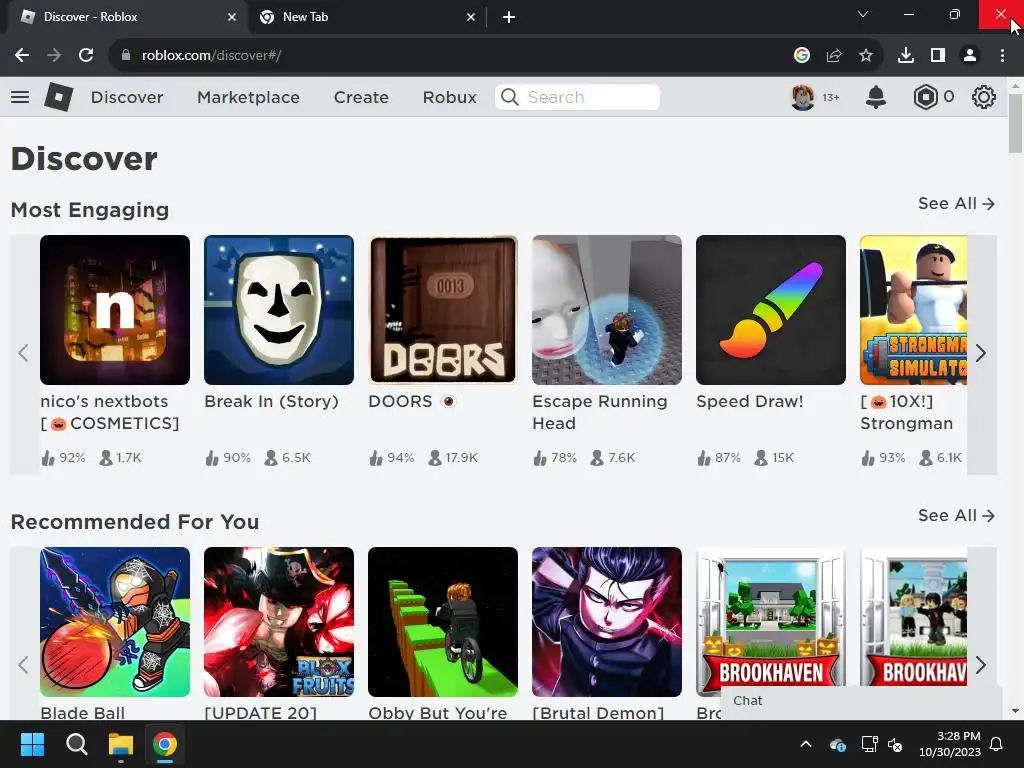This screenshot has width=1024, height=768.
Task: Open Brutal Demon game thumbnail
Action: 607,622
